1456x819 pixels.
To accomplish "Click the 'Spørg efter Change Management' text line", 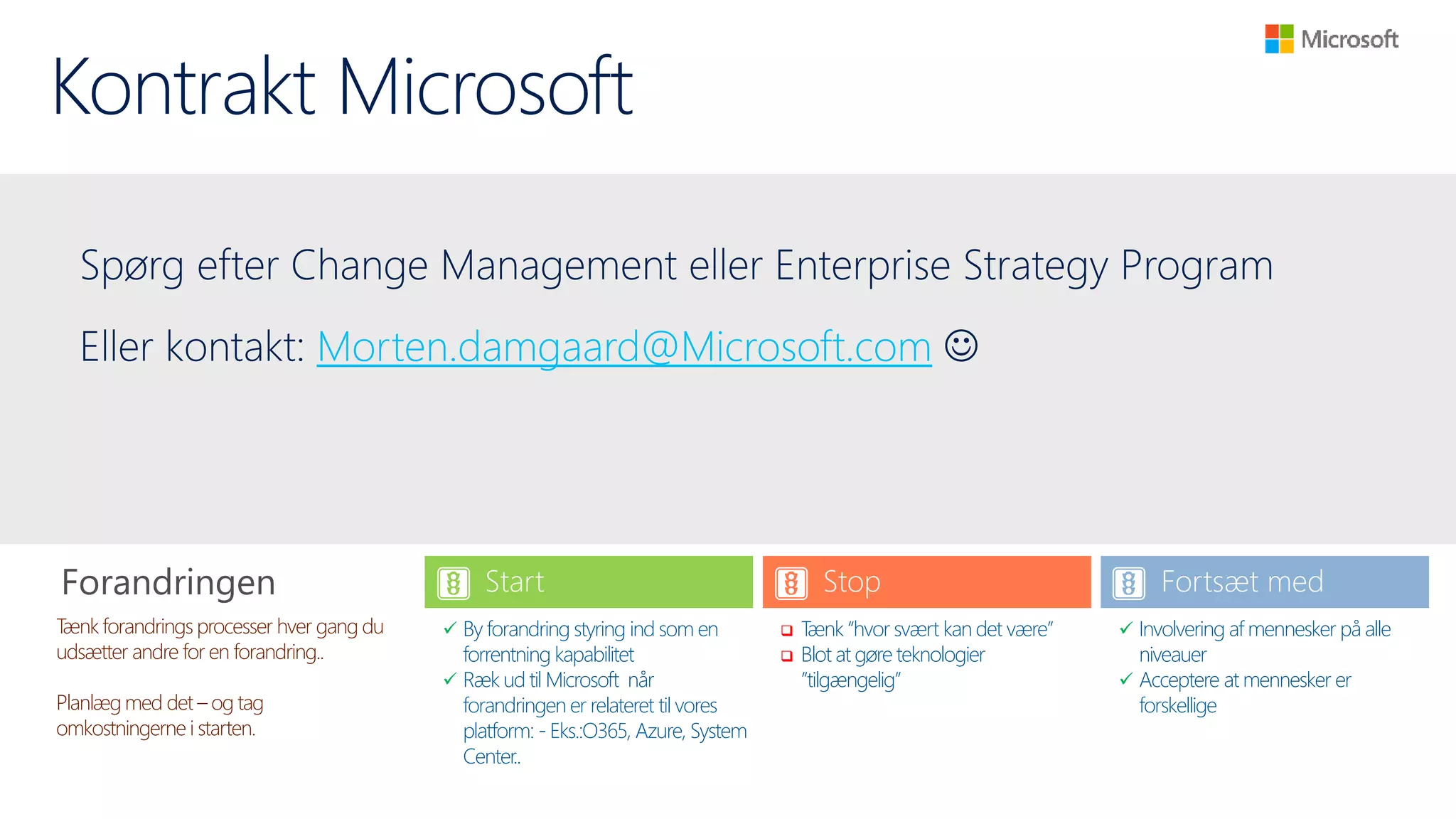I will (675, 266).
